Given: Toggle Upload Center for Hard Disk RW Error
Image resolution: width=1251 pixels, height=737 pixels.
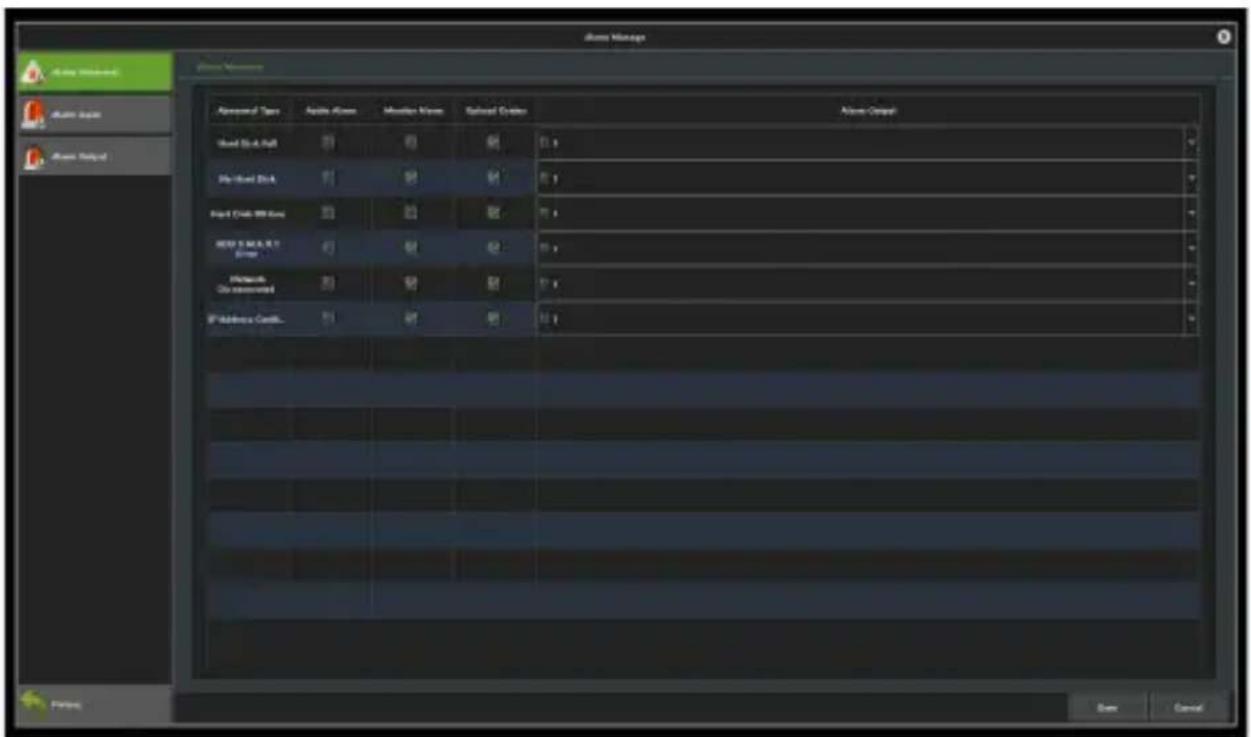Looking at the screenshot, I should (493, 213).
